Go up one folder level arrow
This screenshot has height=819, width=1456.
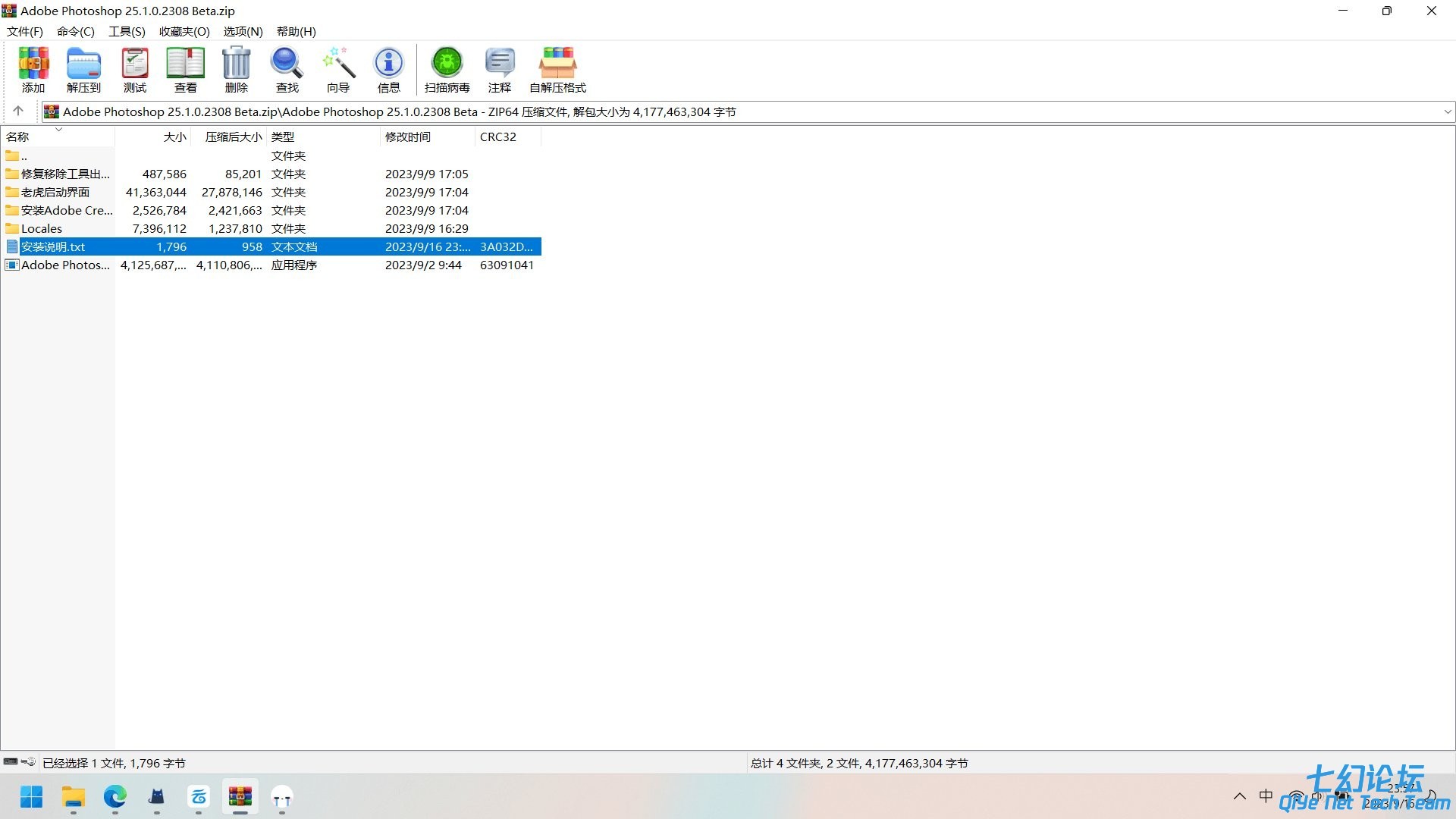(18, 111)
